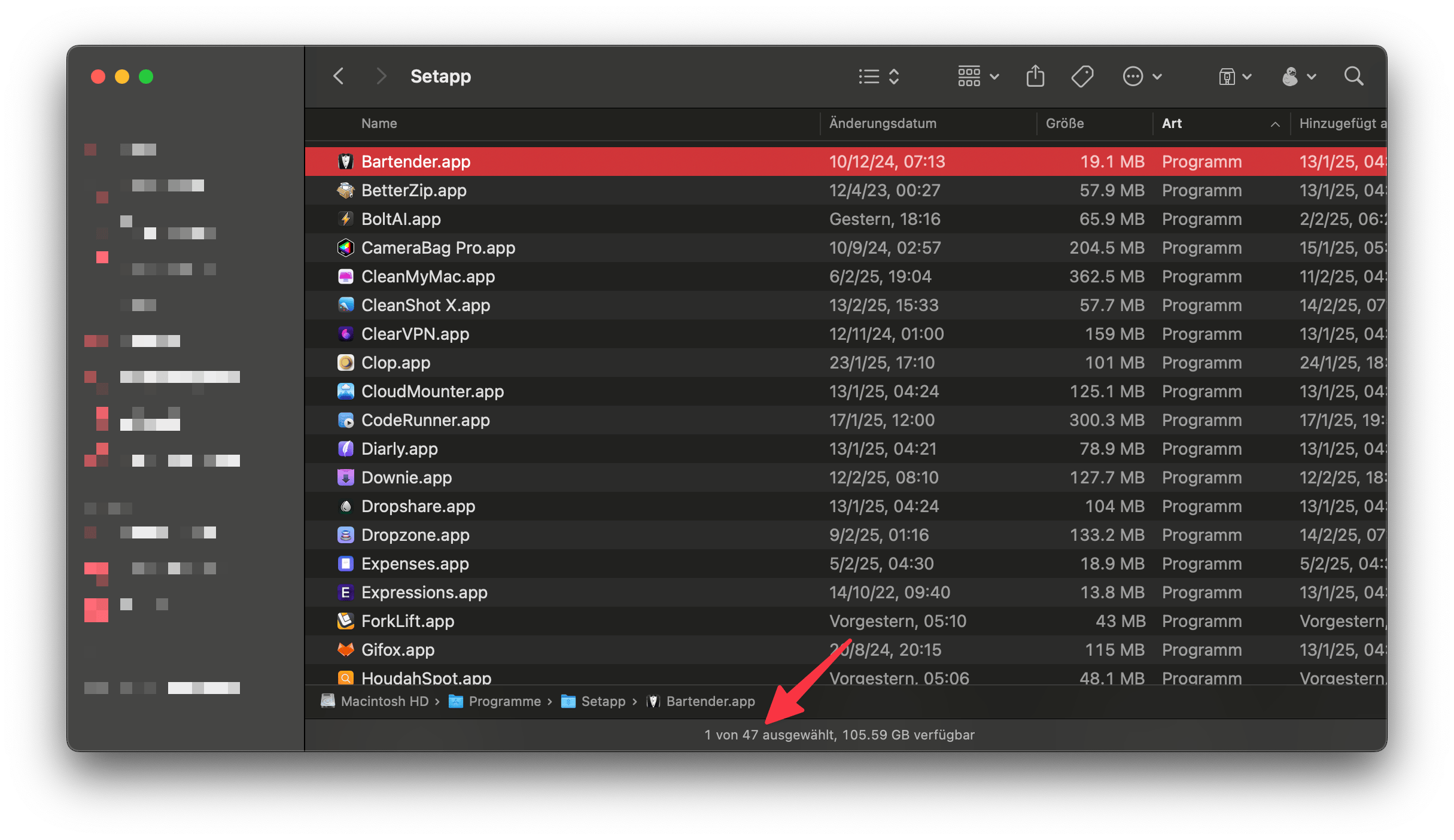Screen dimensions: 1454x840
Task: Select the ClearVPN.app icon
Action: coord(346,334)
